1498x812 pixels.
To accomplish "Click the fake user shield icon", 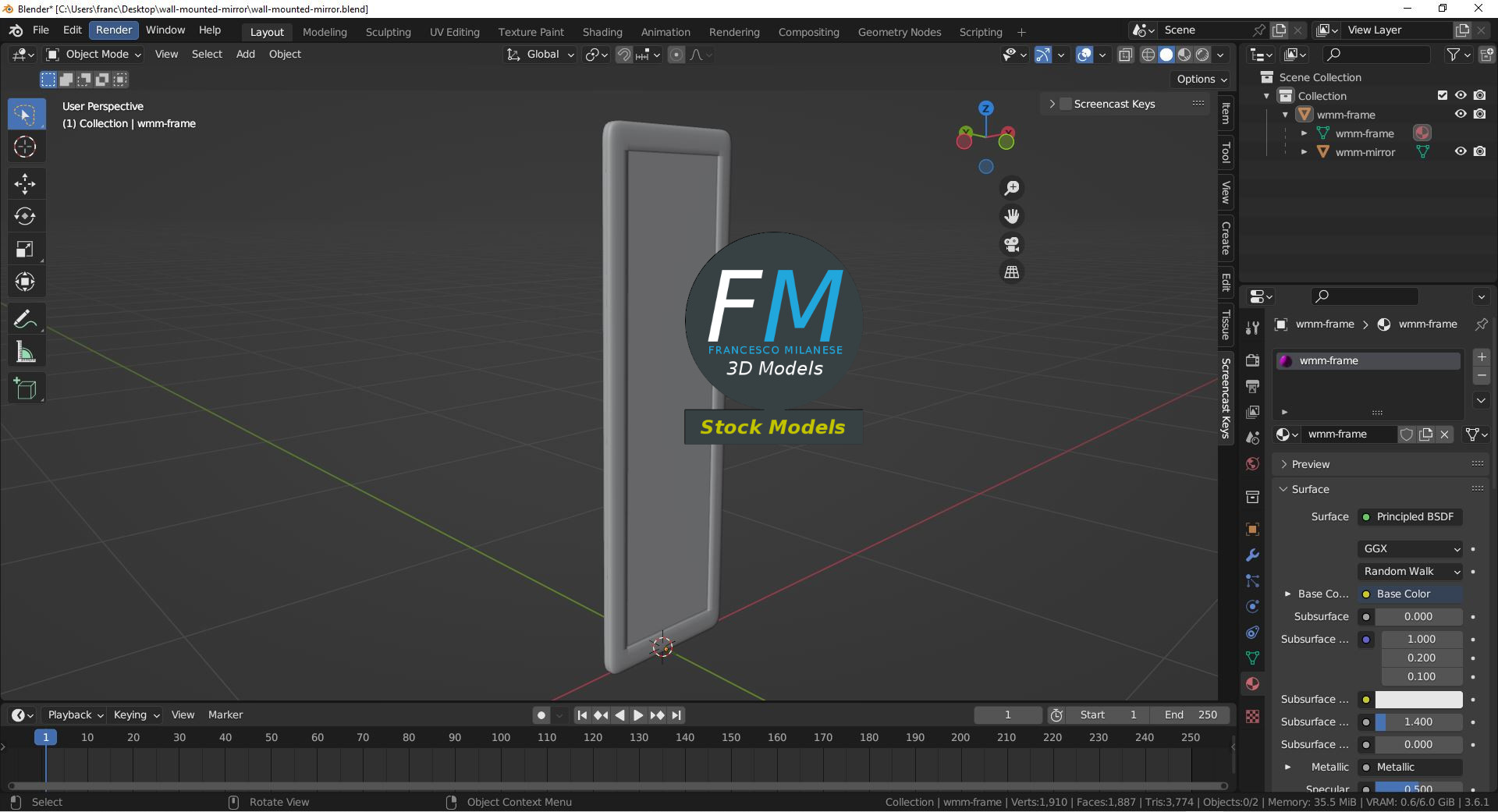I will tap(1407, 434).
